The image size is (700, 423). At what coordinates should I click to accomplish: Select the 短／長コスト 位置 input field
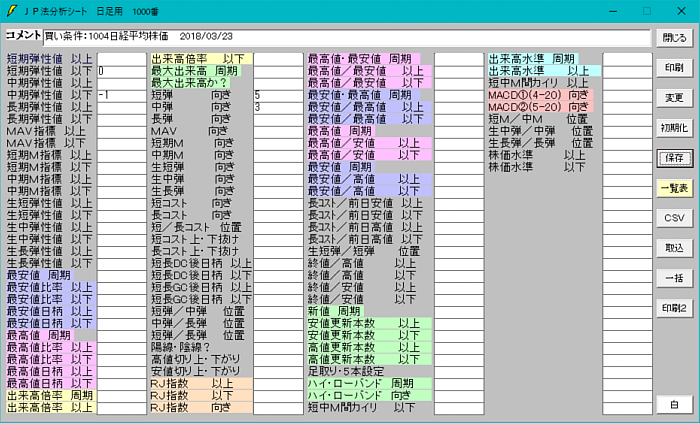click(x=279, y=228)
